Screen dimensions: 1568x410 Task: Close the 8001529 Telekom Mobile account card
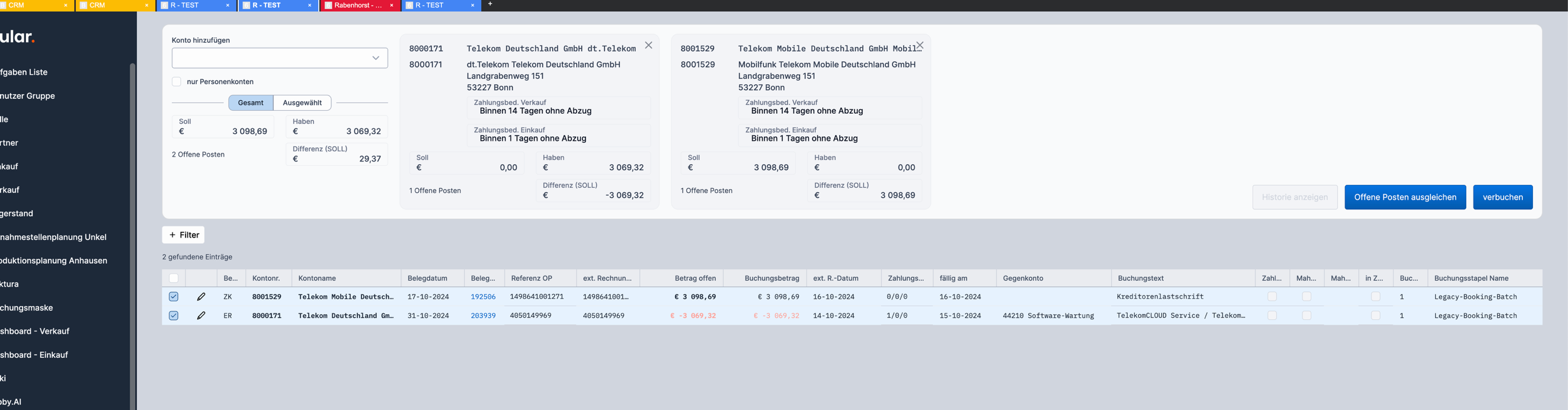919,46
